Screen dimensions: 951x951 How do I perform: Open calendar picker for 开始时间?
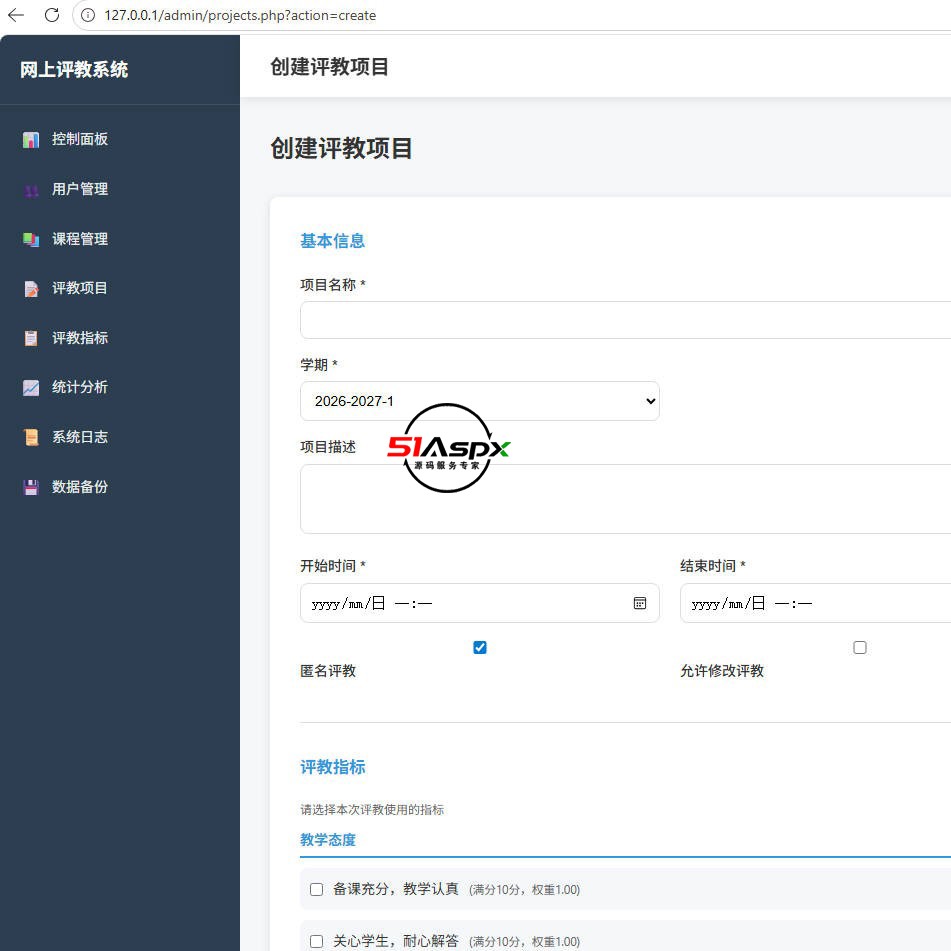click(640, 603)
